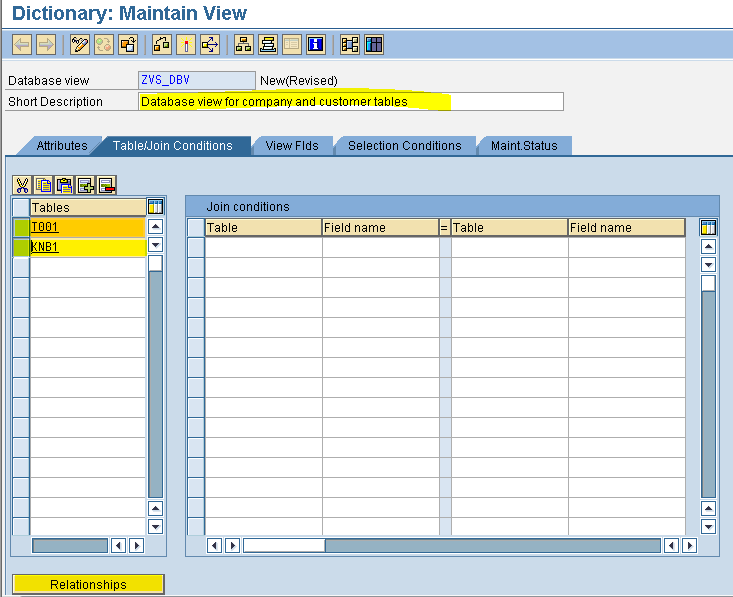Viewport: 733px width, 597px height.
Task: Select first empty Join conditions row marker
Action: (196, 247)
